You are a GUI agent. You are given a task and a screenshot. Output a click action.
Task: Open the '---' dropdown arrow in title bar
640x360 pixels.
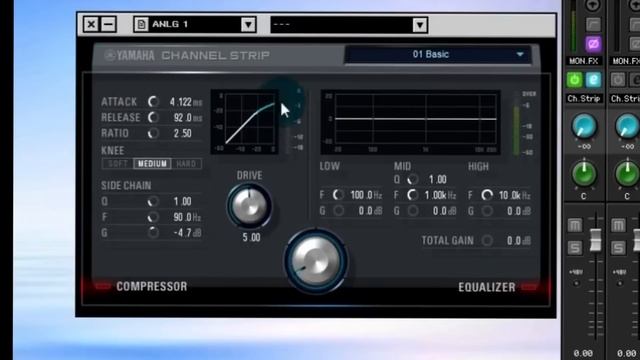point(420,25)
